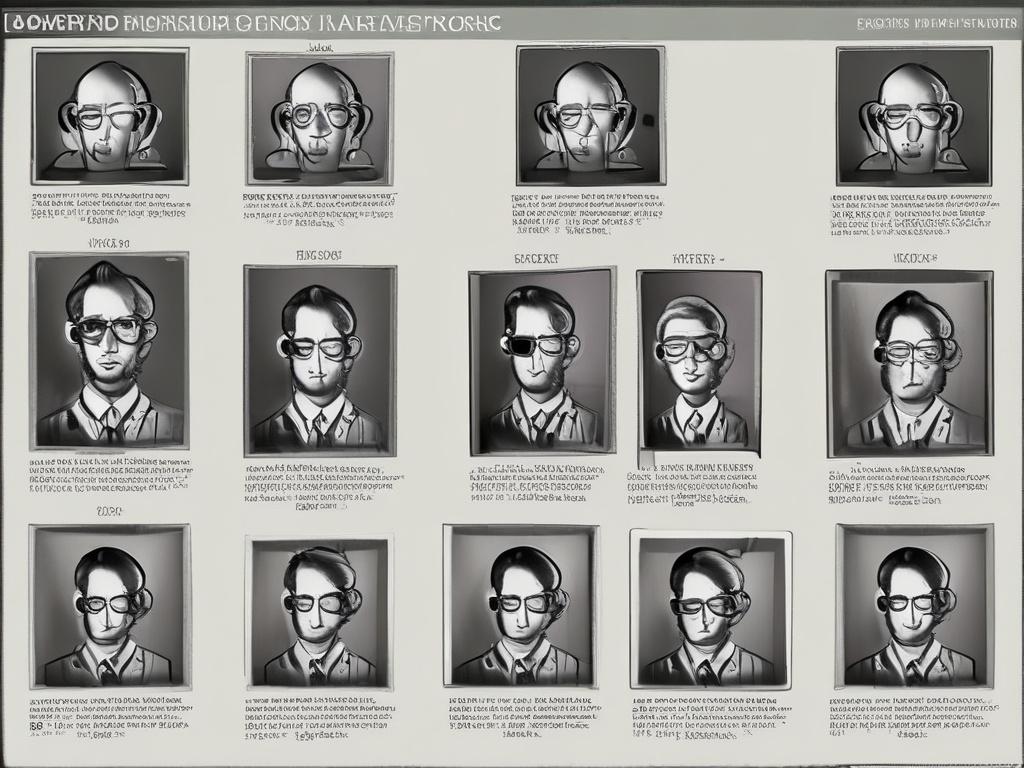Select the second portrait in the middle row

tap(320, 360)
